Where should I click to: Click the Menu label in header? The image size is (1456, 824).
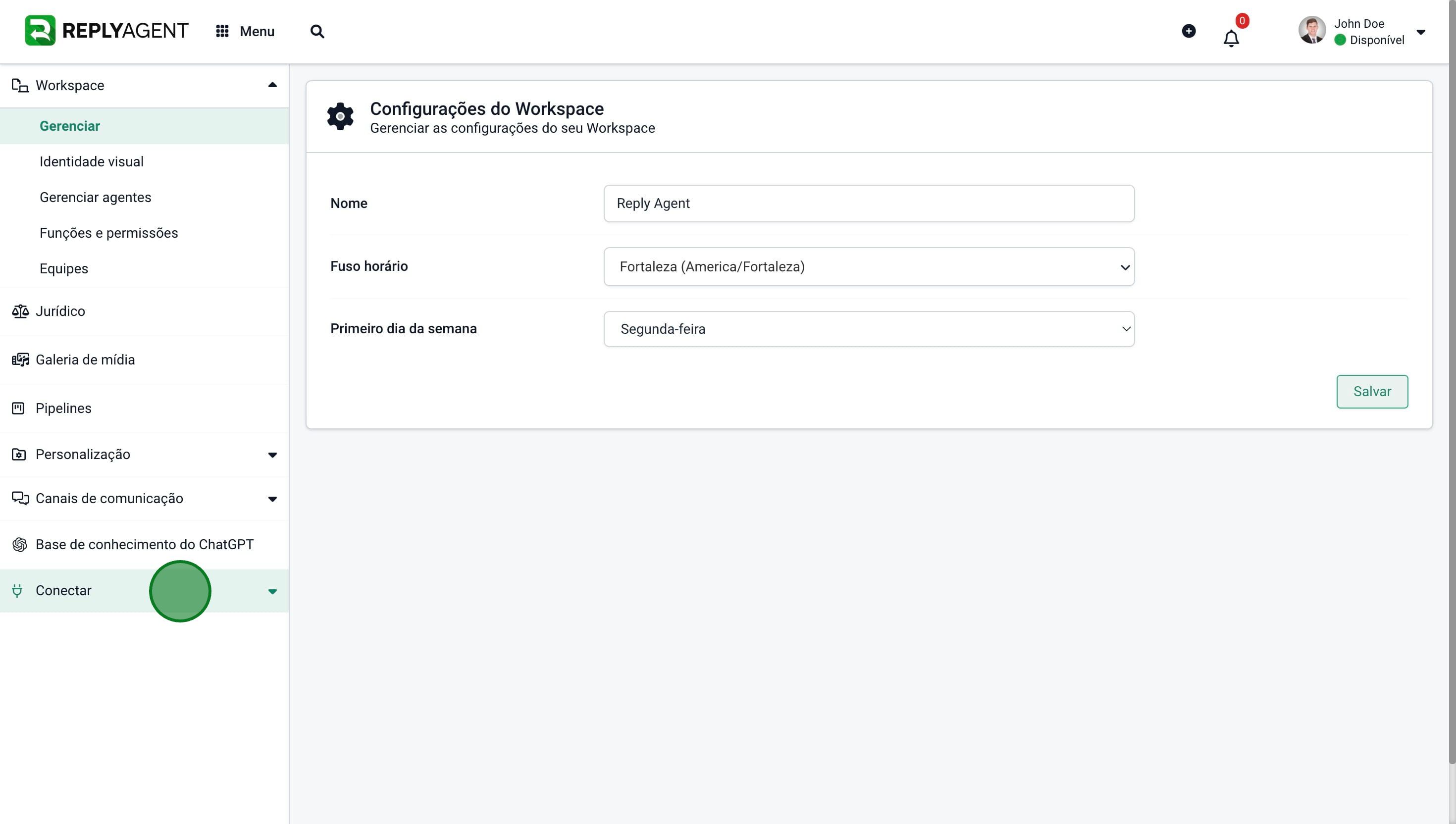tap(257, 31)
